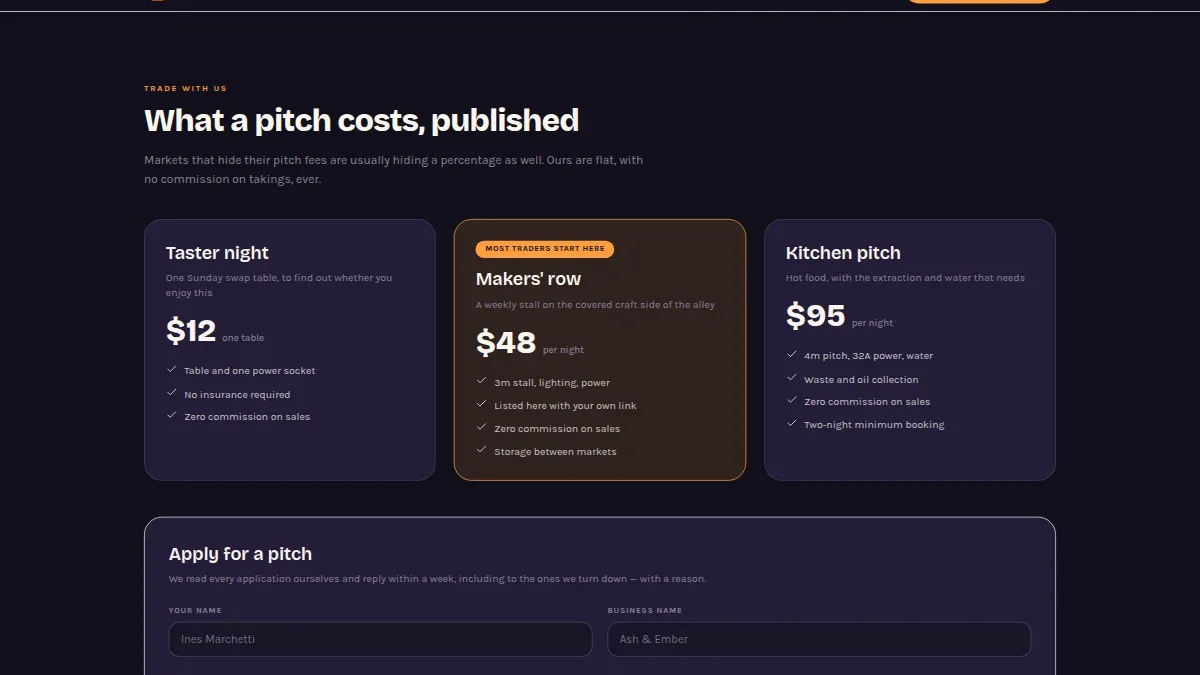The height and width of the screenshot is (675, 1200).
Task: Click the checkmark next to Listed here with your own link
Action: (x=482, y=404)
